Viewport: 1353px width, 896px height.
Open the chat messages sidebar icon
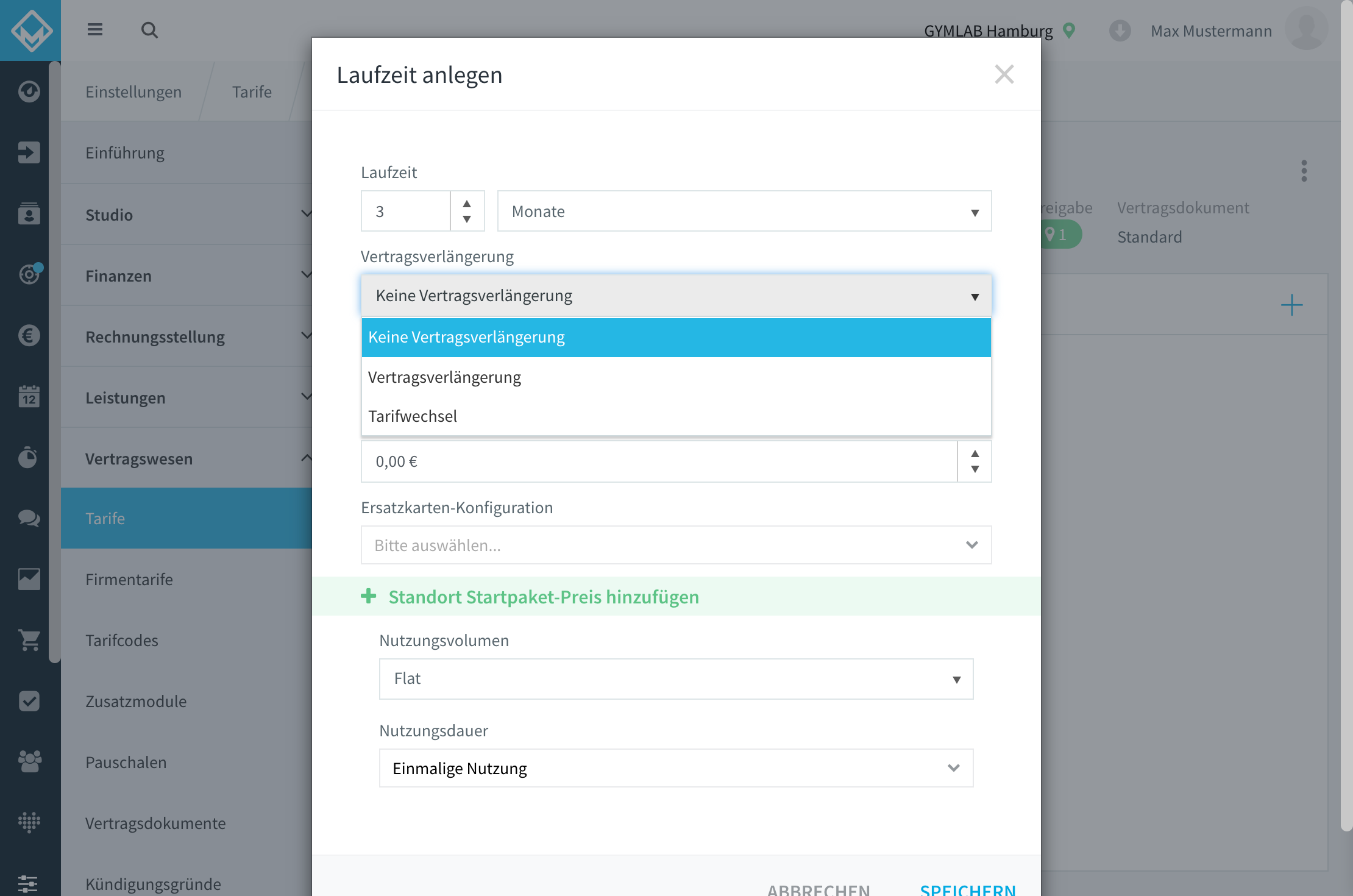(29, 518)
